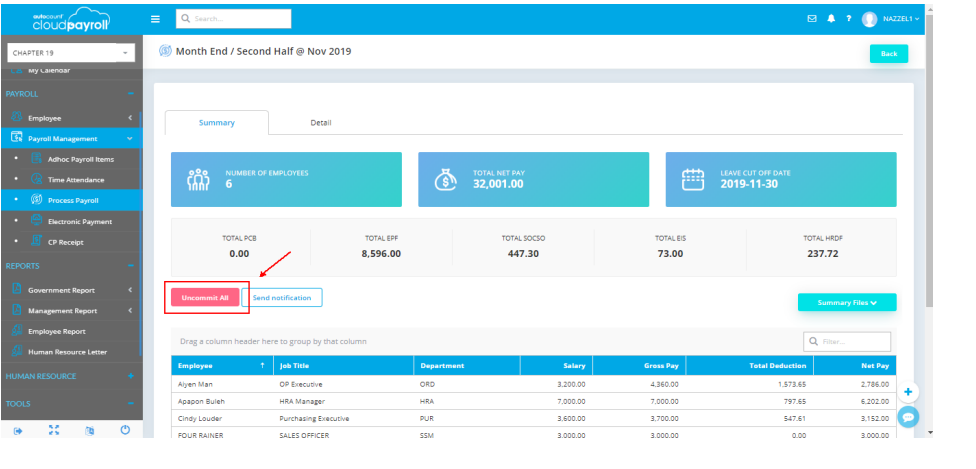
Task: Select Electronic Payment in sidebar
Action: (79, 221)
